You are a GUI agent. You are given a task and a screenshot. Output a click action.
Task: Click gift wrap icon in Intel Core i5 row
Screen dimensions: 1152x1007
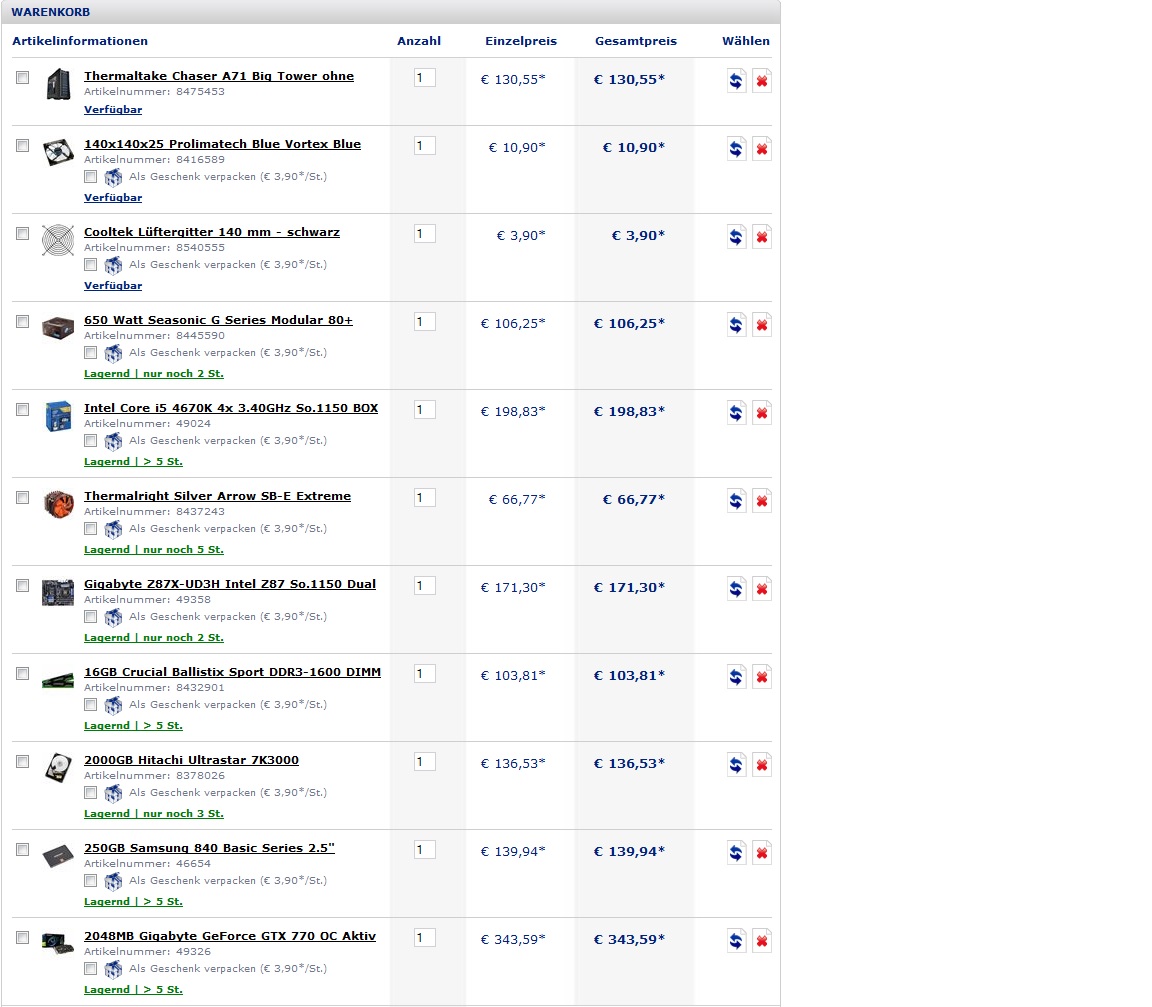(113, 441)
